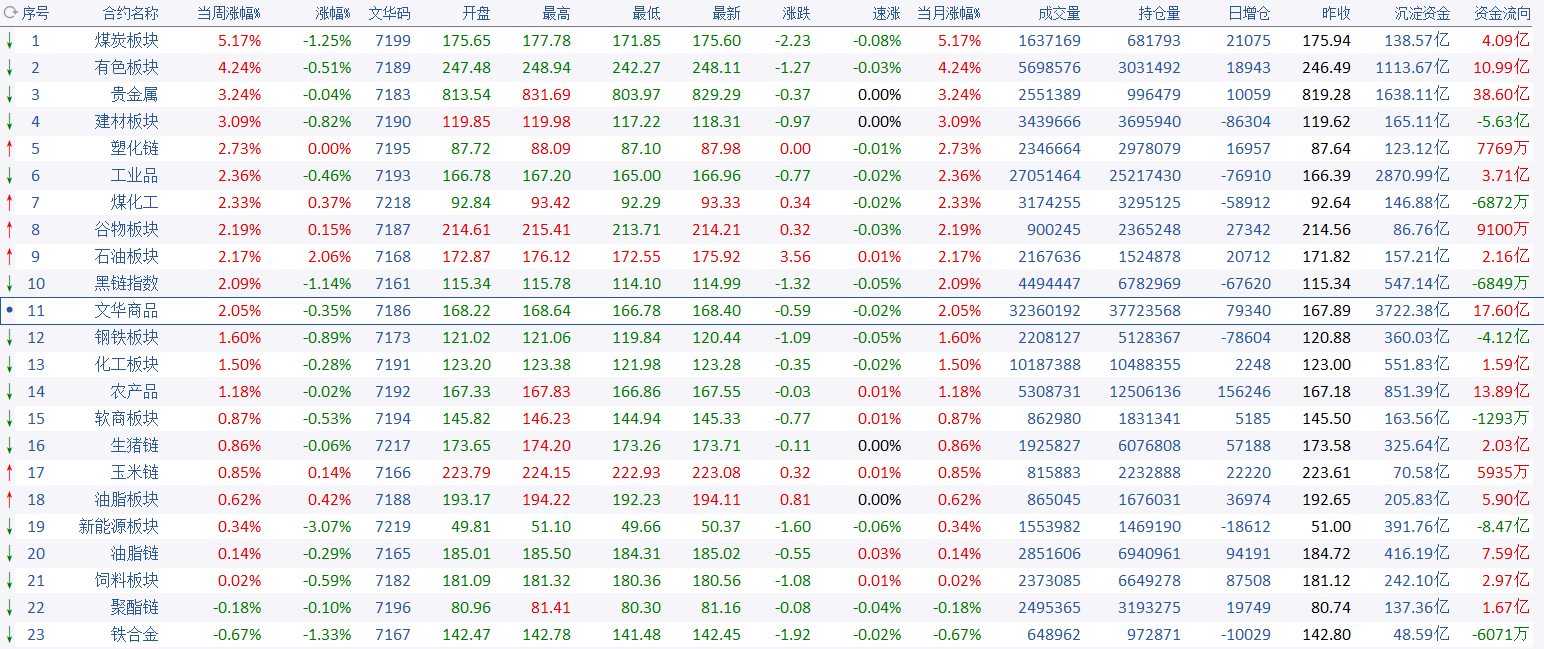
Task: Open the 煤炭板块 contract row
Action: coord(126,41)
